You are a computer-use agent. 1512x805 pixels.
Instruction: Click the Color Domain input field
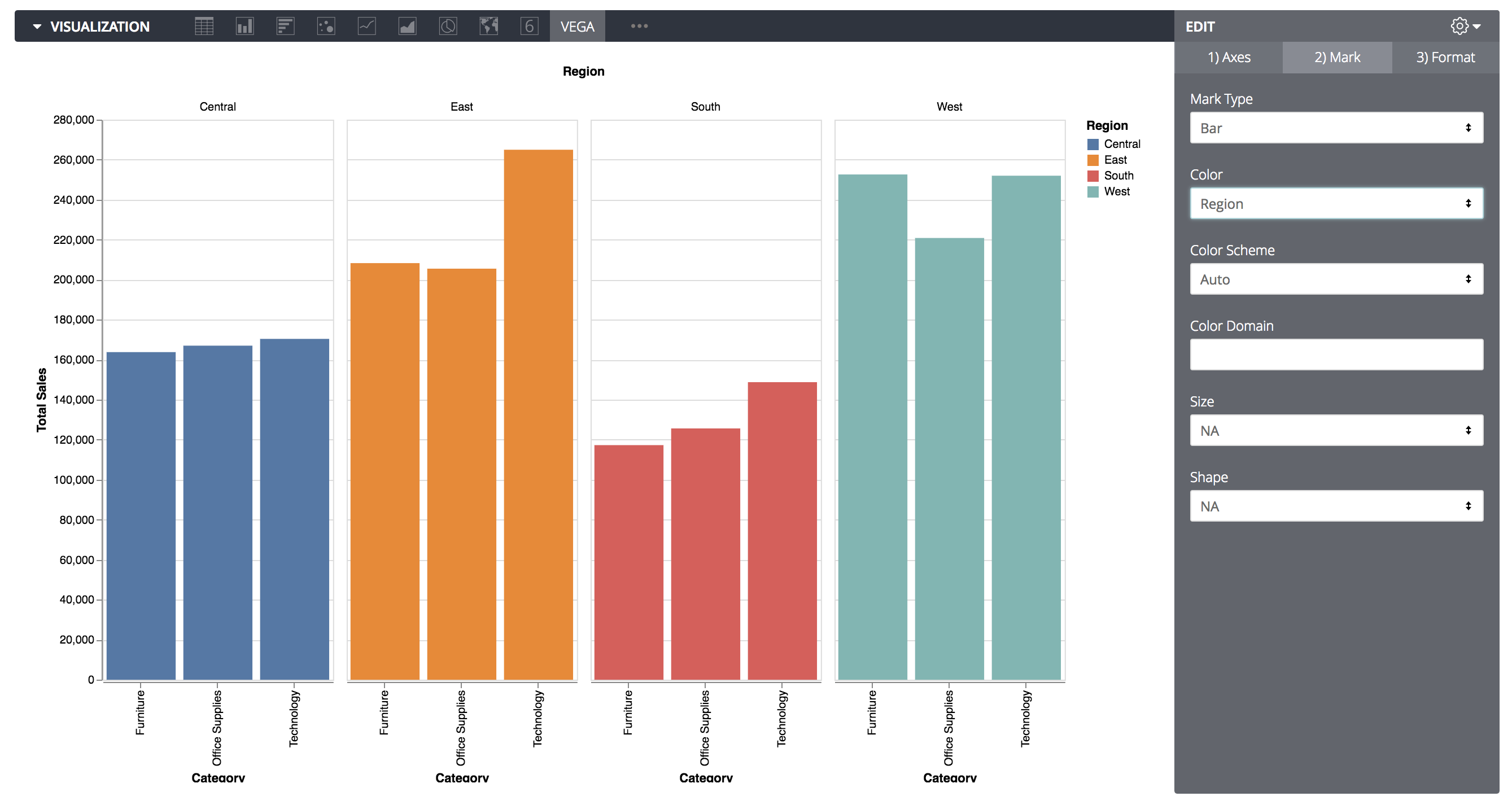coord(1336,355)
